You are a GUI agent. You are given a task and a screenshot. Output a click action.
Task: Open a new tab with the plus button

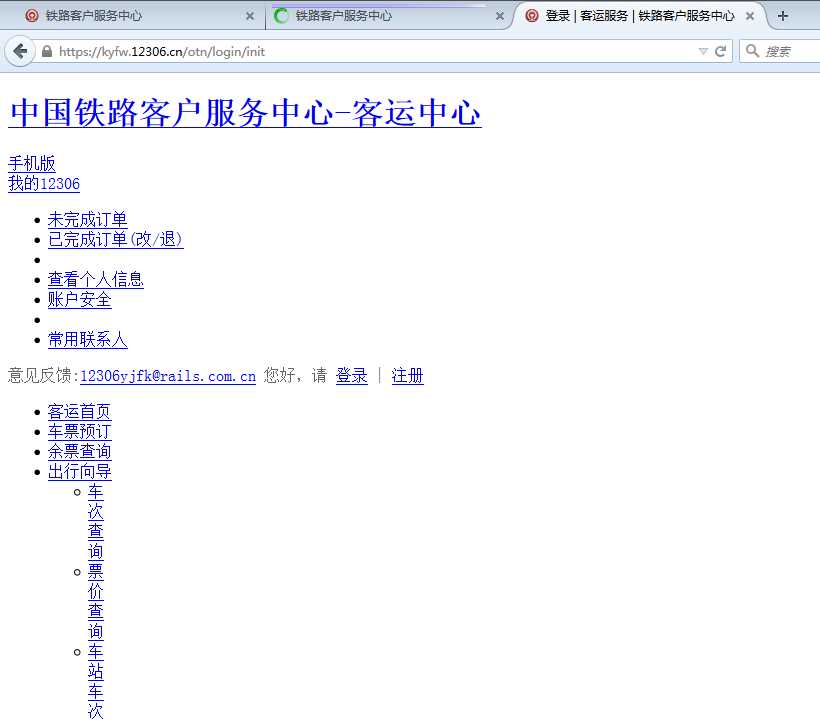pyautogui.click(x=782, y=16)
